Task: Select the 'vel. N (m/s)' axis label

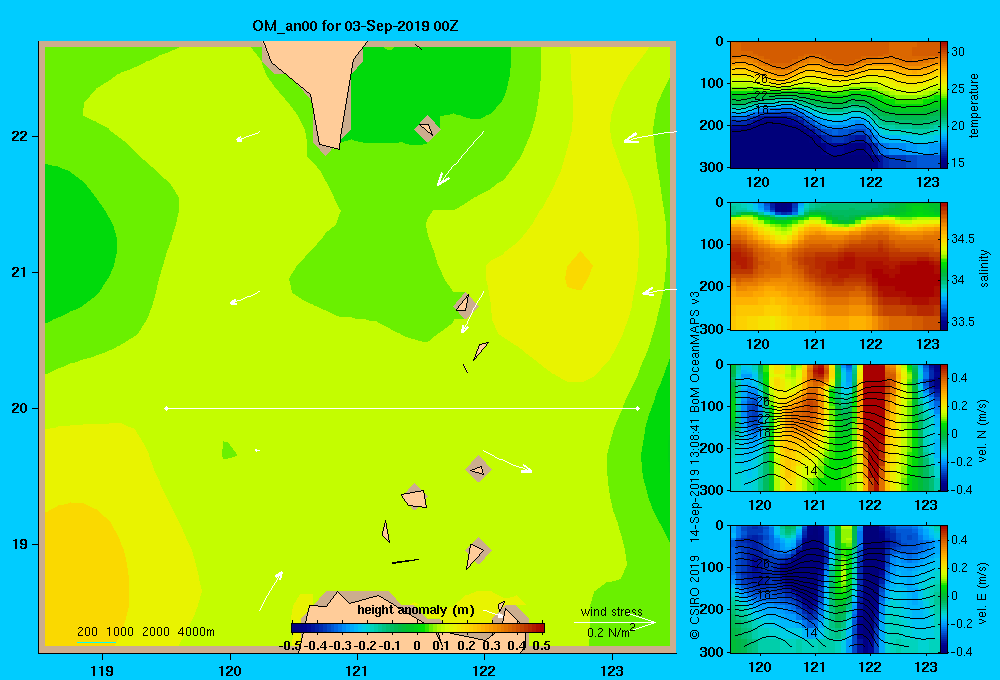Action: pos(982,431)
